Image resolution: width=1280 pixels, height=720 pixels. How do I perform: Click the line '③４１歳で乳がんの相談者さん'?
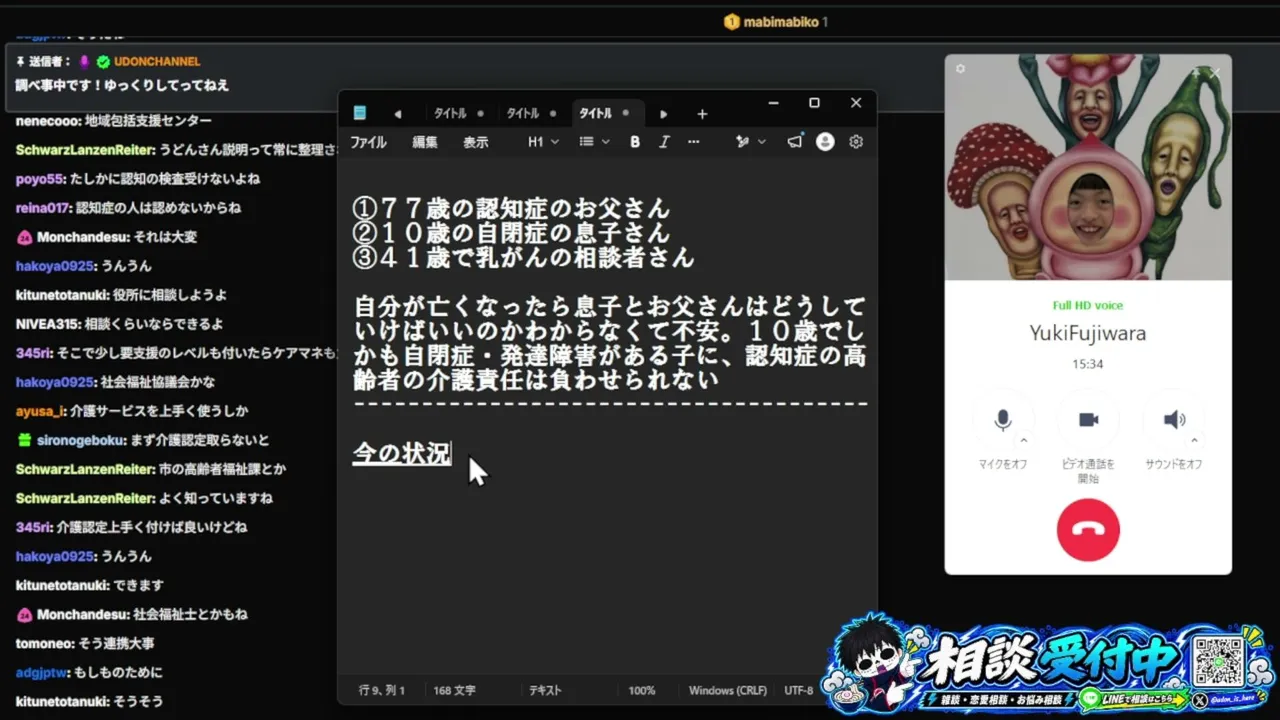pos(523,257)
